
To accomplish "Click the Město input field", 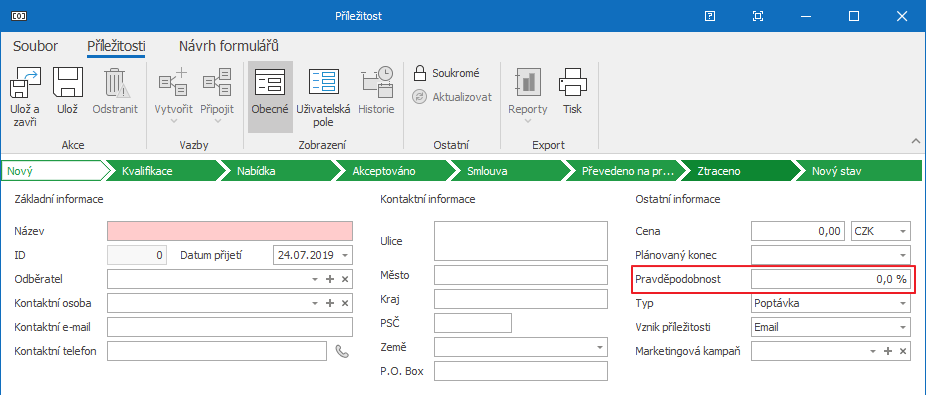I will [x=520, y=275].
